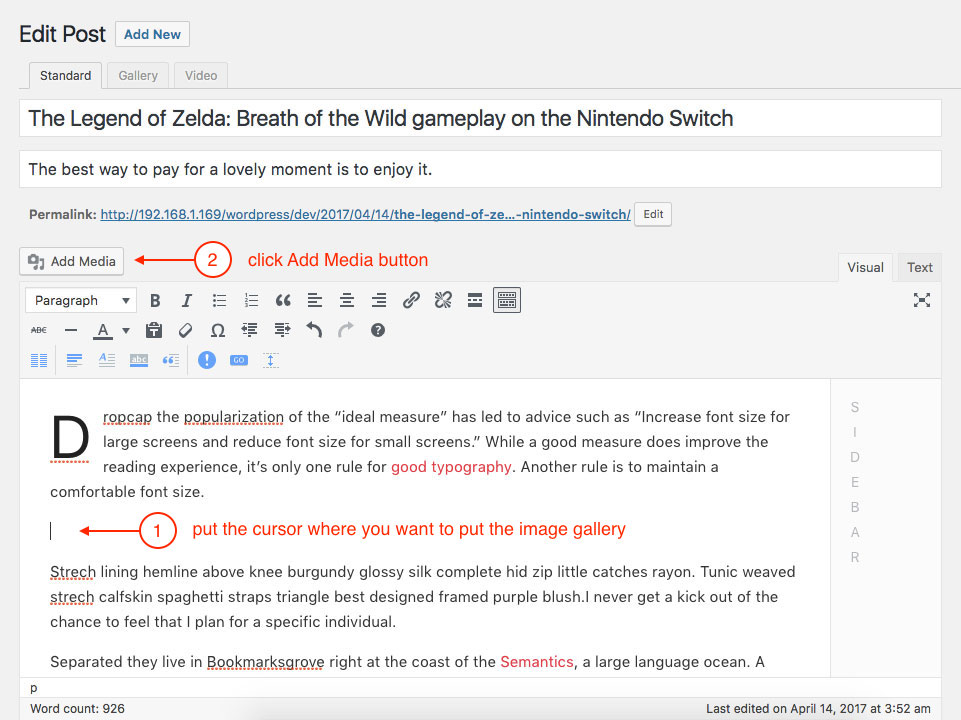Viewport: 961px width, 720px height.
Task: Apply italic formatting
Action: coord(186,300)
